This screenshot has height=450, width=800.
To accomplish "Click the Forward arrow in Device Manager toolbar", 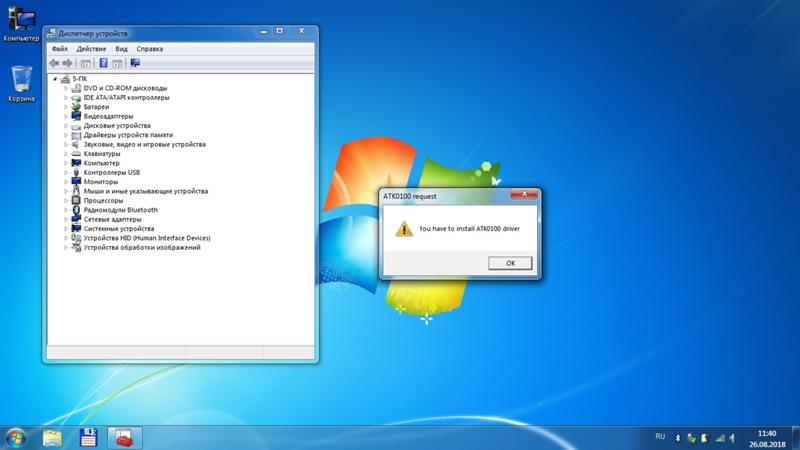I will tap(67, 63).
